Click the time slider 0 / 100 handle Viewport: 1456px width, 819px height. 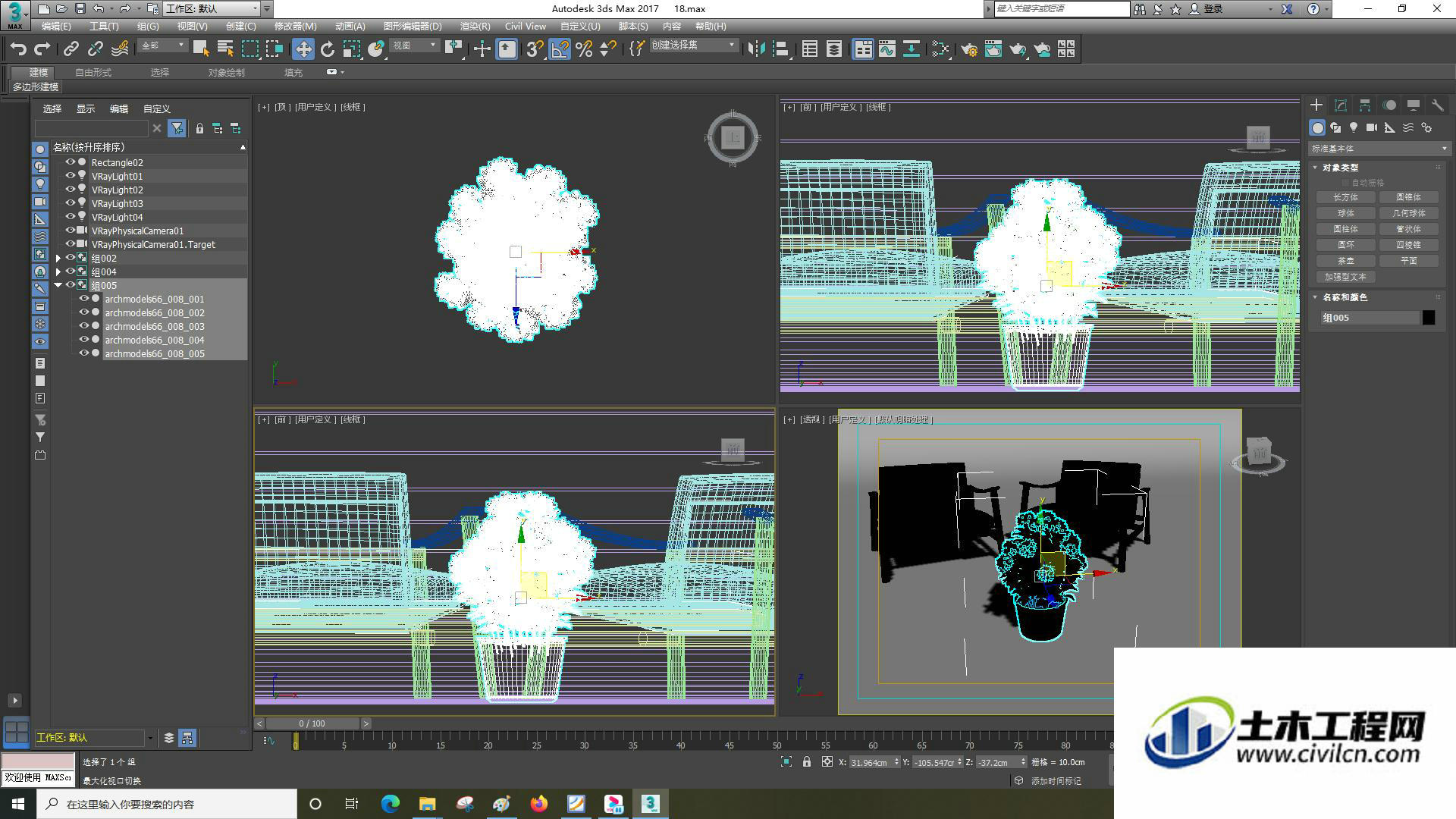(312, 723)
